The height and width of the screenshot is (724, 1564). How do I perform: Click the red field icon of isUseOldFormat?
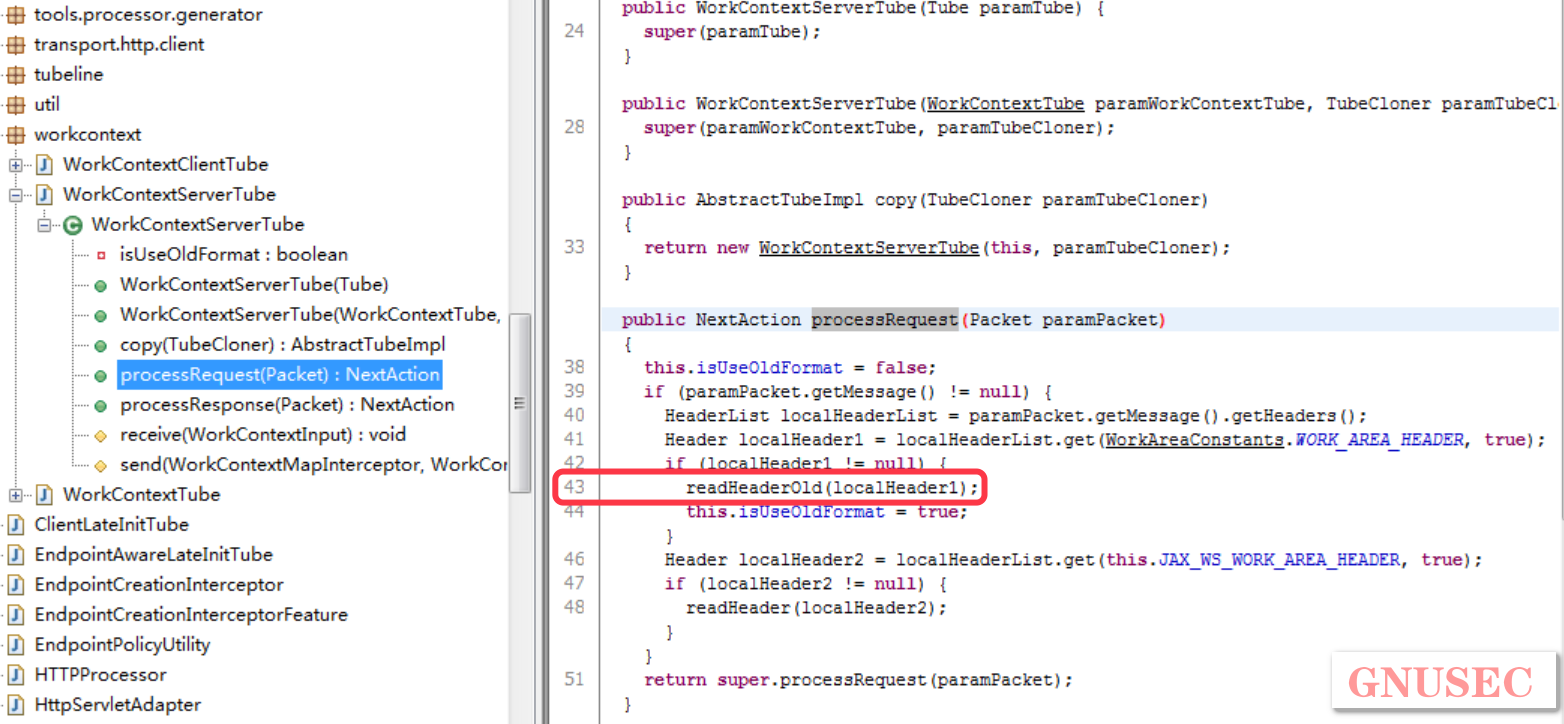coord(100,255)
